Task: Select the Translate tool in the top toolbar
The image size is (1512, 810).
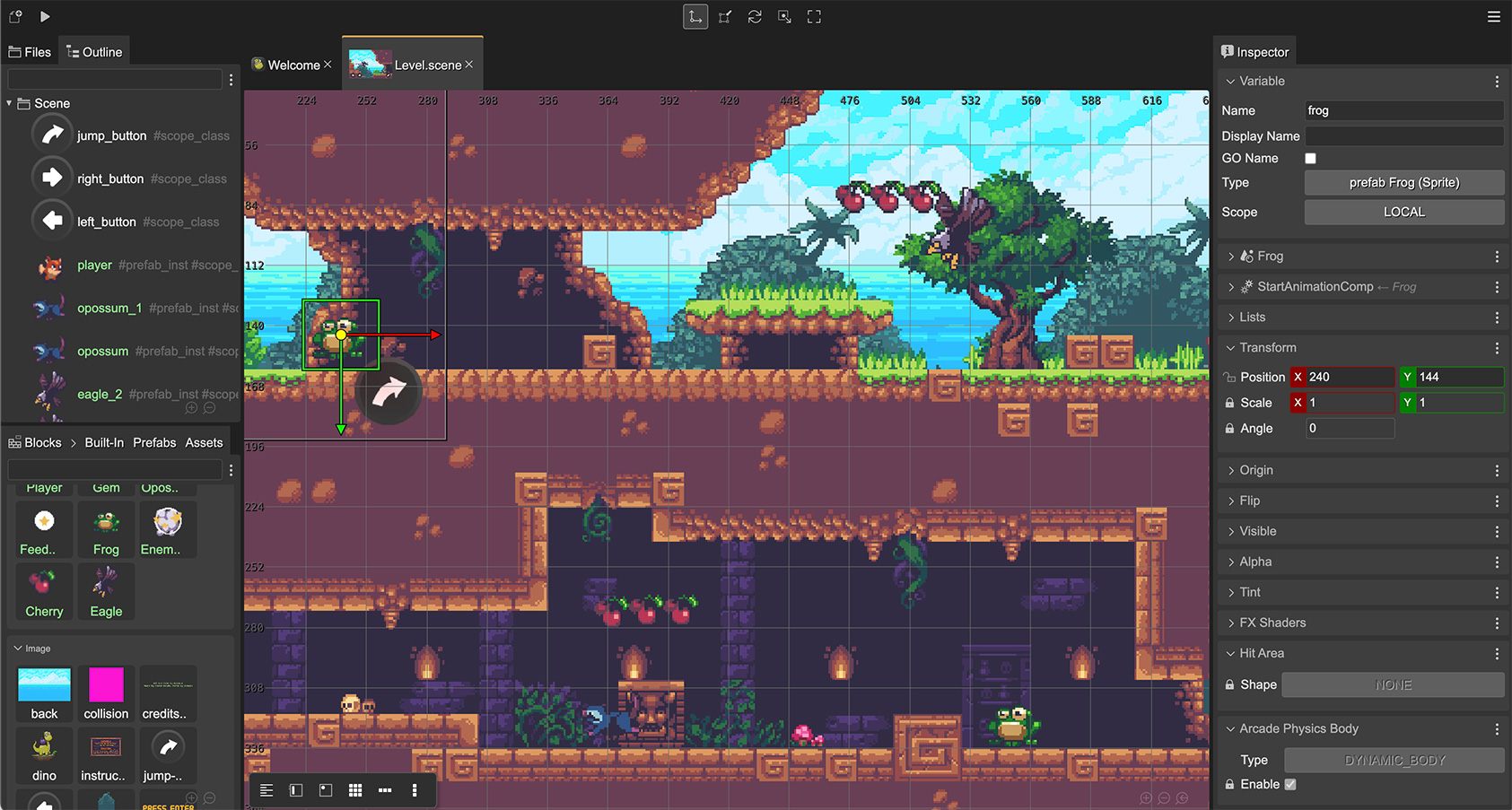Action: [x=695, y=16]
